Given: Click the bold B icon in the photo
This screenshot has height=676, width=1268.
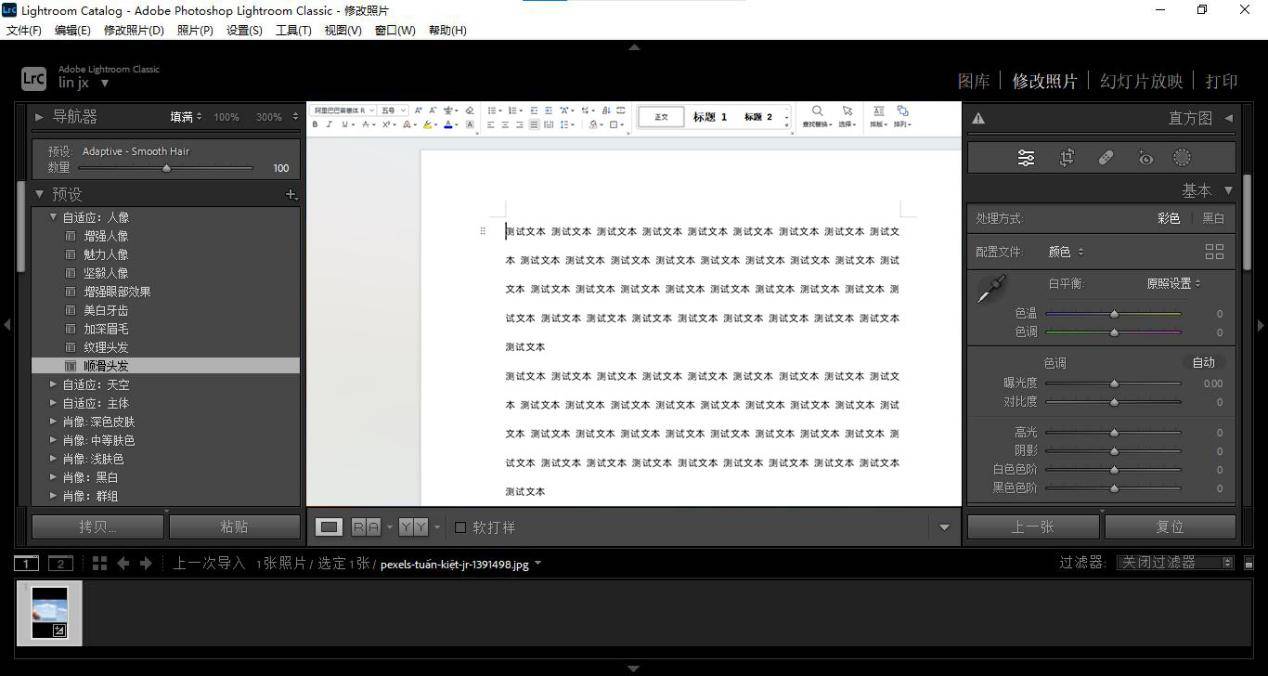Looking at the screenshot, I should (x=315, y=125).
